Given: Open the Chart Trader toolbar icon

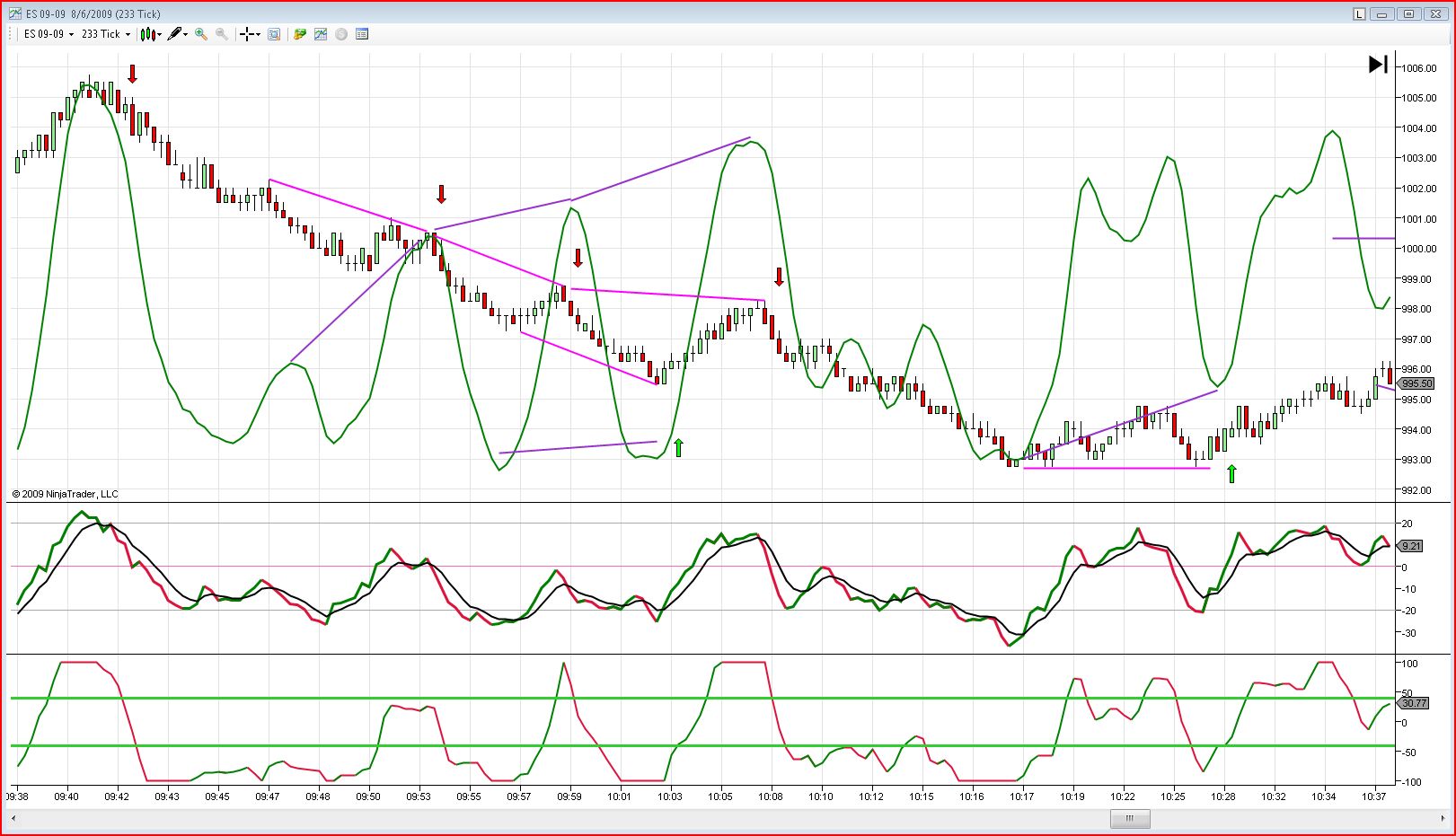Looking at the screenshot, I should pos(300,34).
